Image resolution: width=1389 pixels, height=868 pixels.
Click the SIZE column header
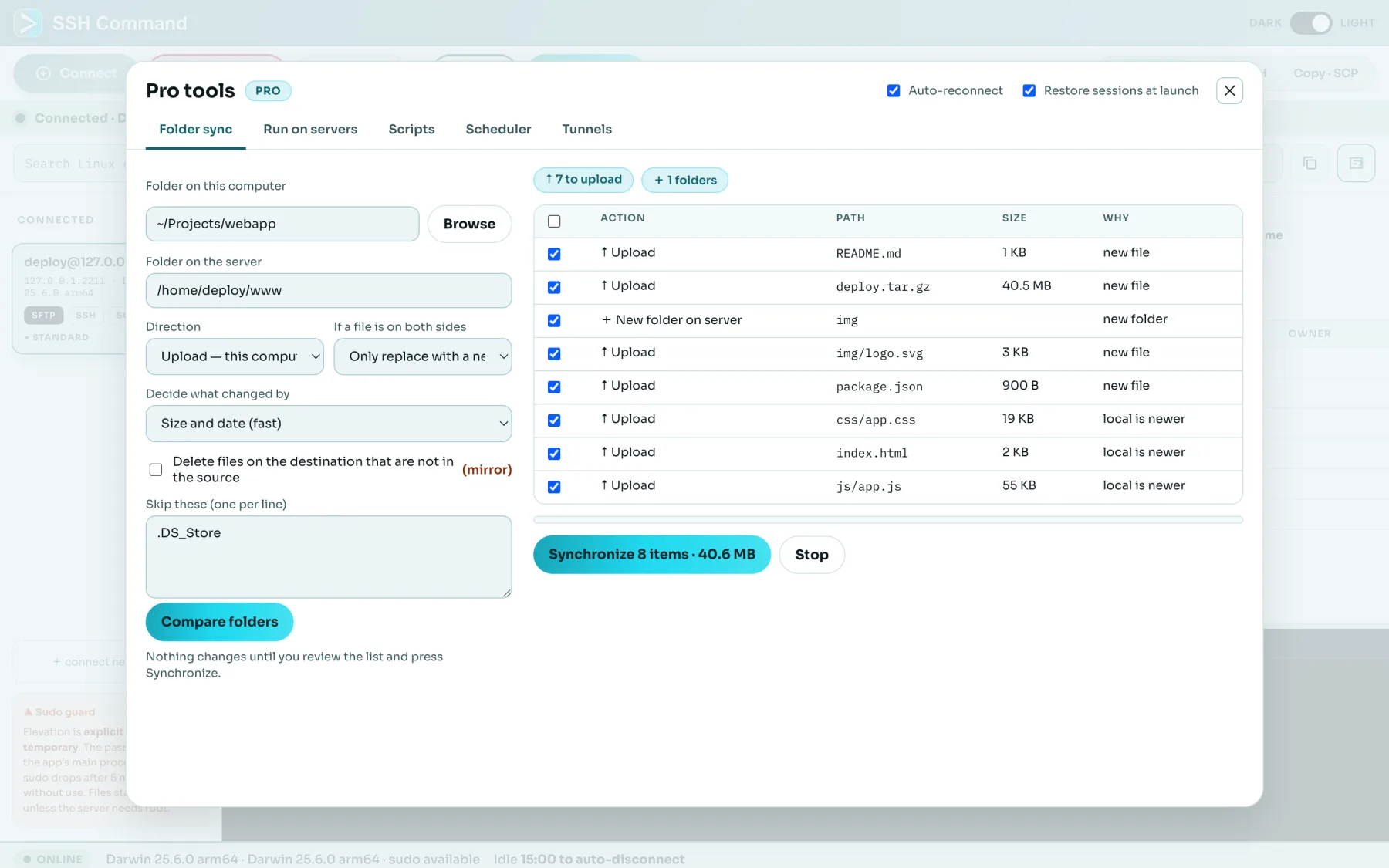coord(1014,218)
